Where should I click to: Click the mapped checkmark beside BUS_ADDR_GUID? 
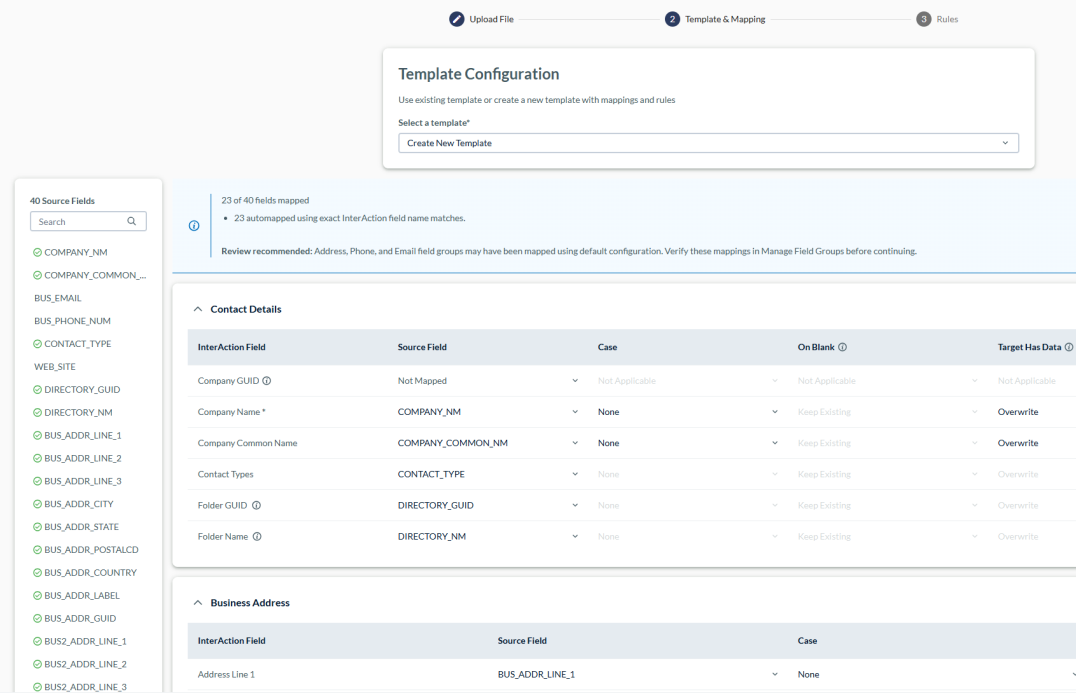coord(37,618)
